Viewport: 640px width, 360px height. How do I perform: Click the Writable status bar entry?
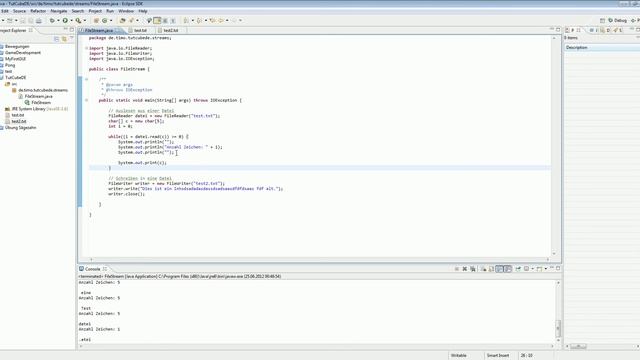coord(458,356)
